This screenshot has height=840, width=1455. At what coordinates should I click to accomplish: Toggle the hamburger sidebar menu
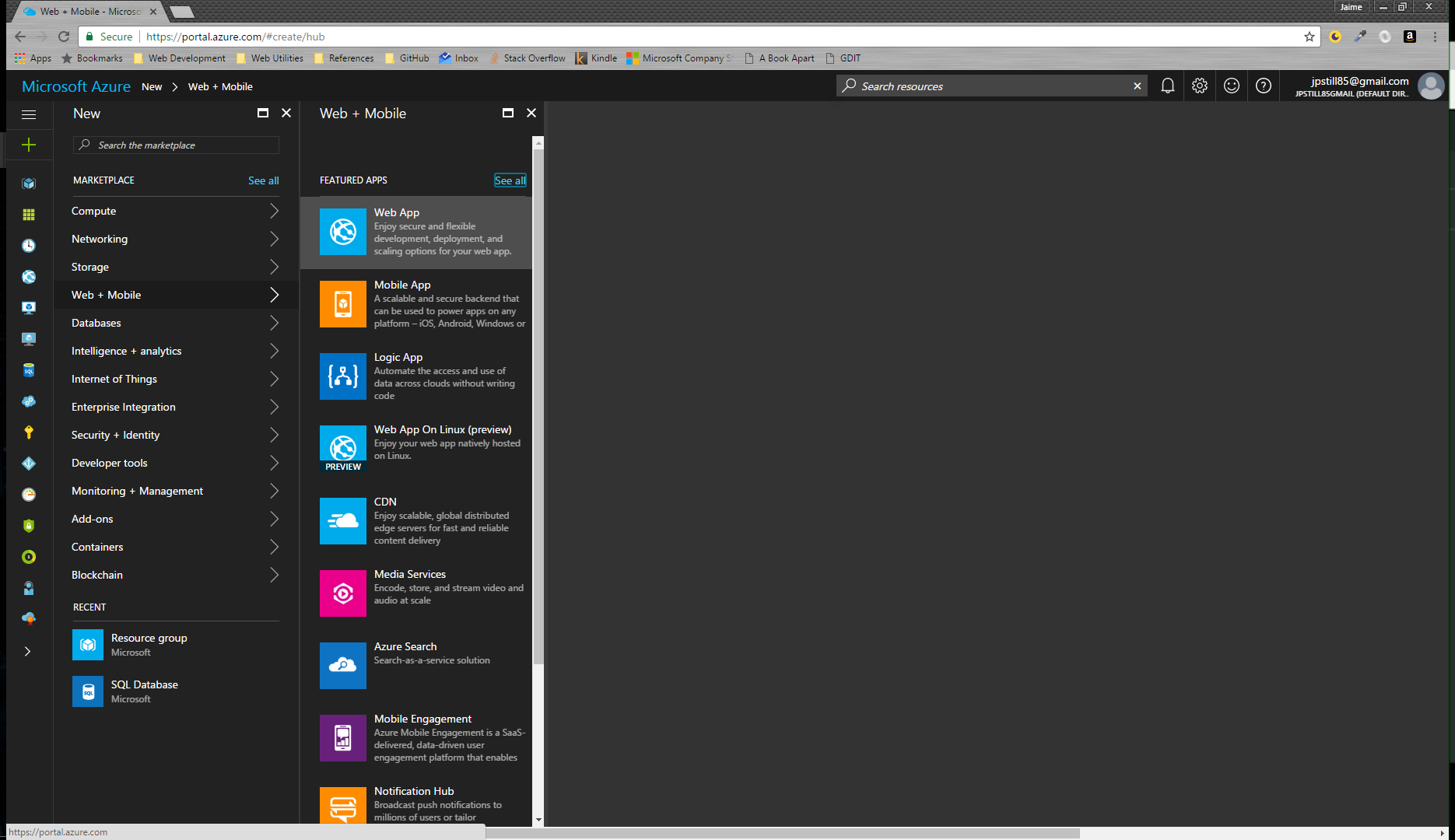click(29, 114)
